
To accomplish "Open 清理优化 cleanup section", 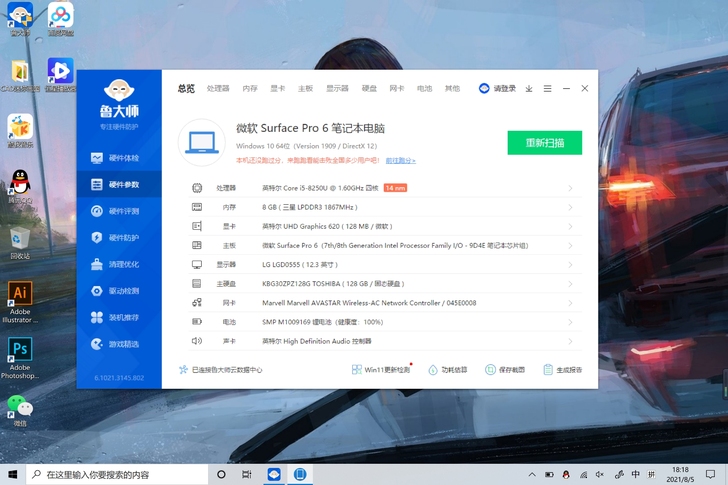I will [x=119, y=264].
